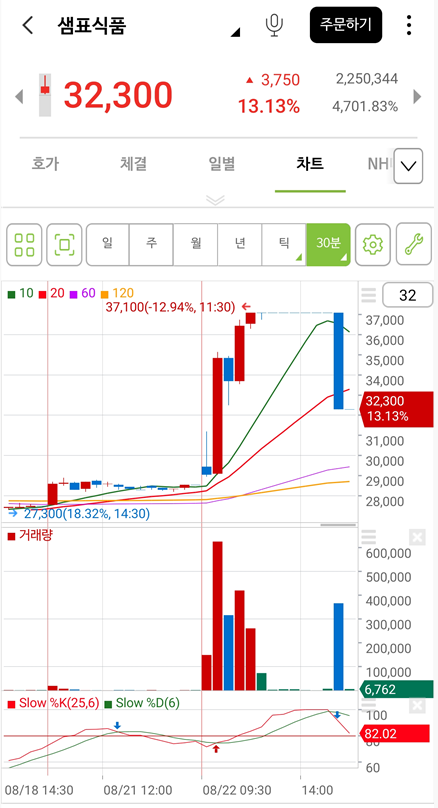Open price chart panel hamburger menu
Image resolution: width=438 pixels, height=808 pixels.
coord(368,295)
